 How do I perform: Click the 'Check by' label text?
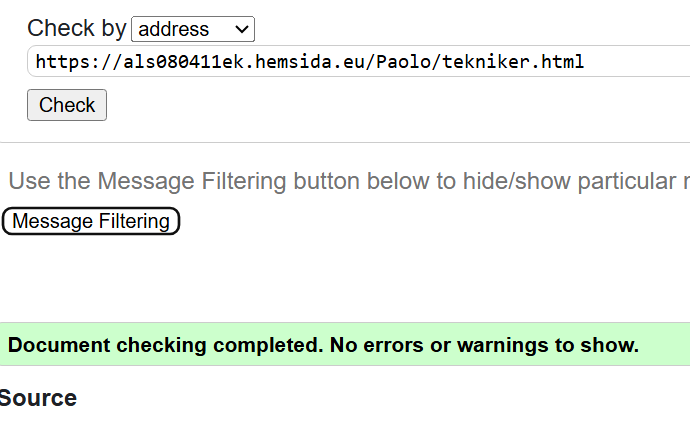(76, 28)
